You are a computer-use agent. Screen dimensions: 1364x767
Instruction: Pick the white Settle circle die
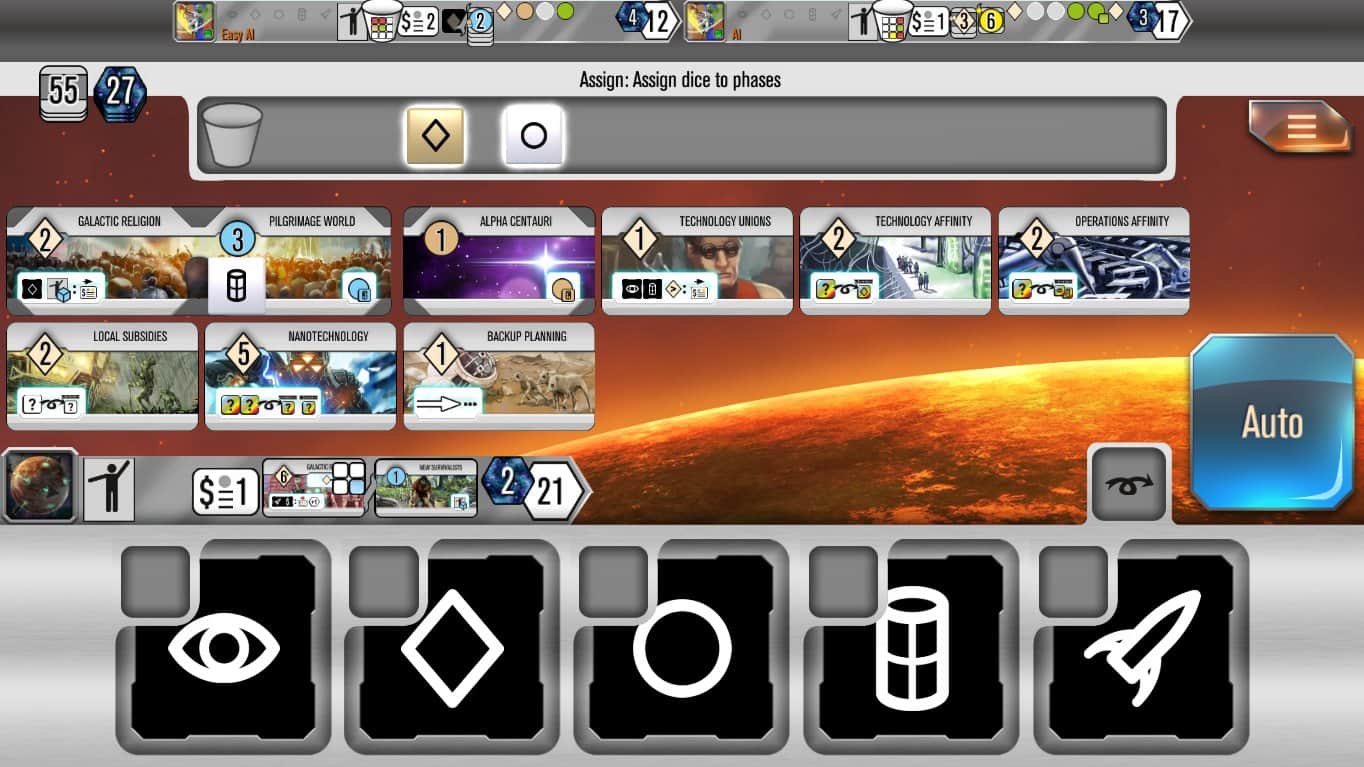pyautogui.click(x=533, y=136)
